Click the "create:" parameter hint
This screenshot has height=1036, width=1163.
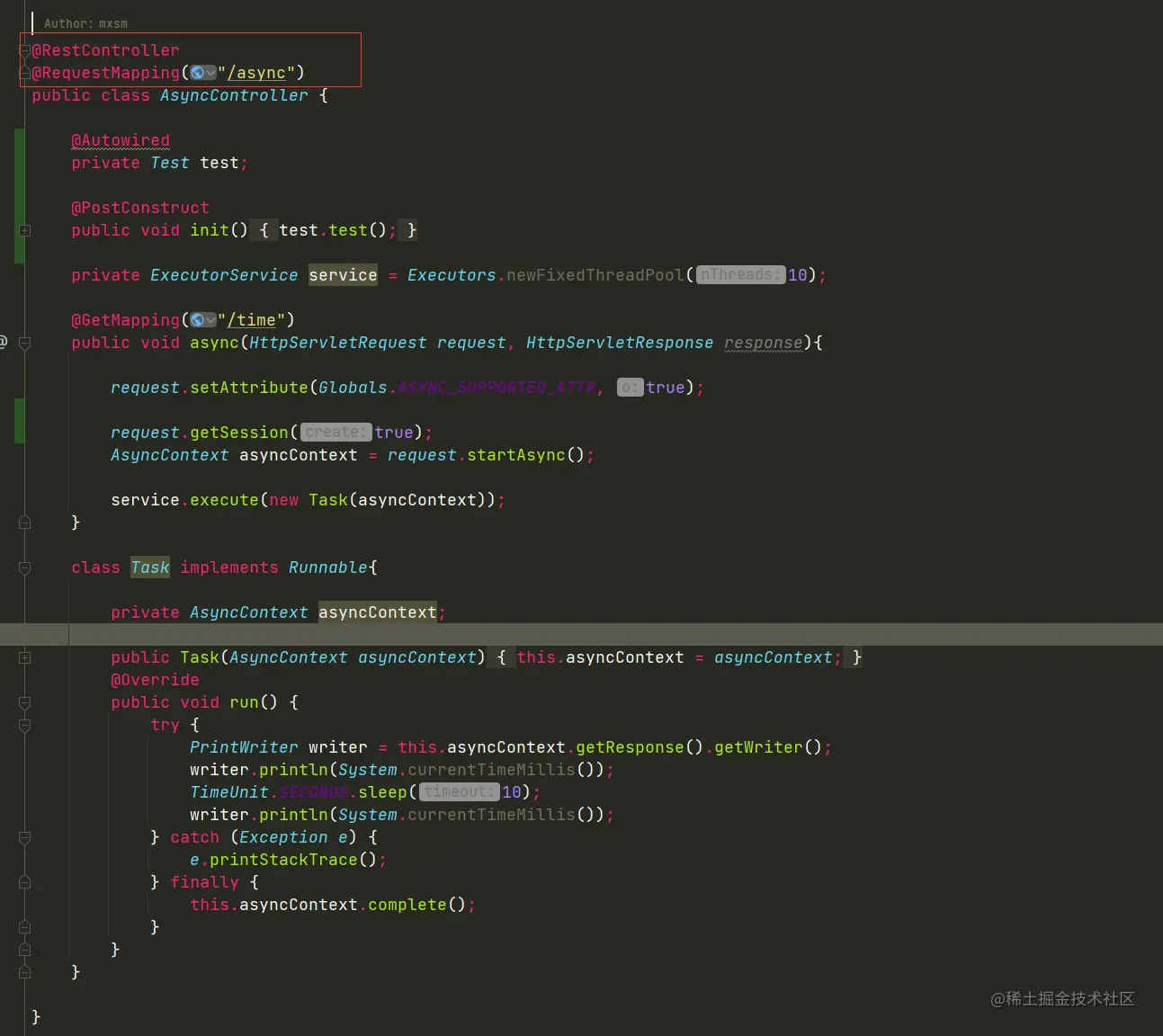click(335, 433)
